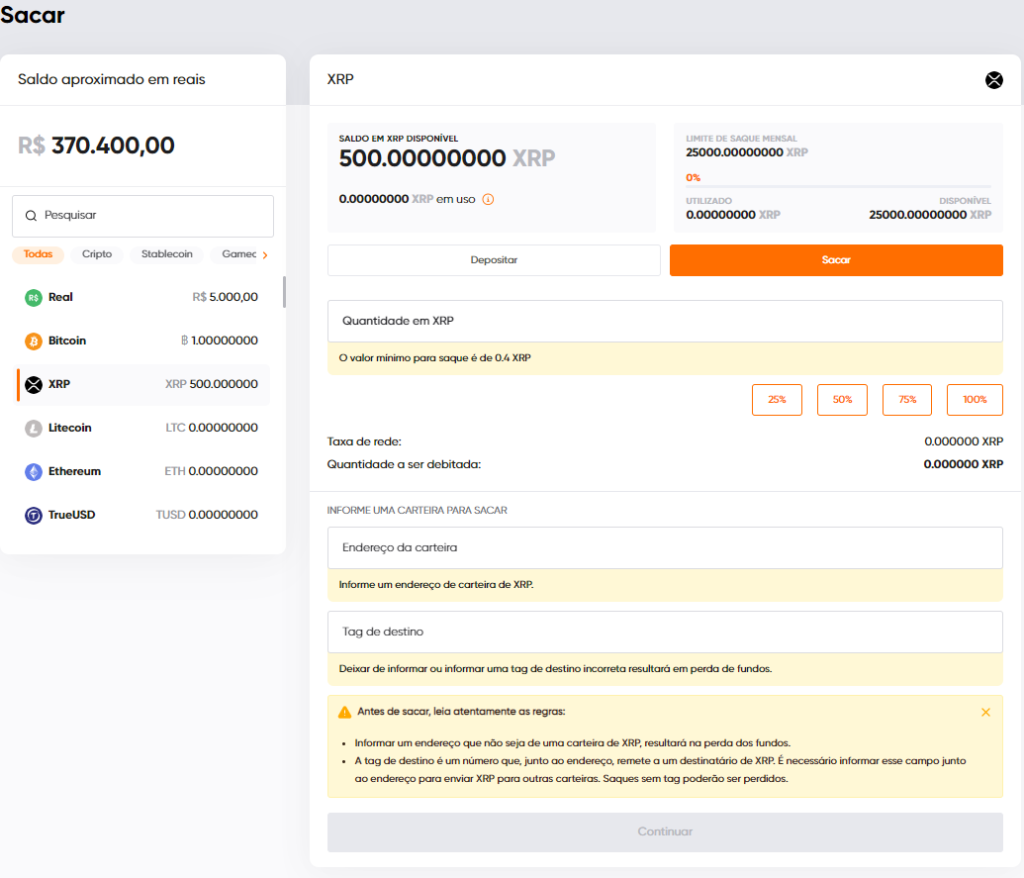Click the Litecoin coin icon
The image size is (1024, 878).
pyautogui.click(x=33, y=428)
